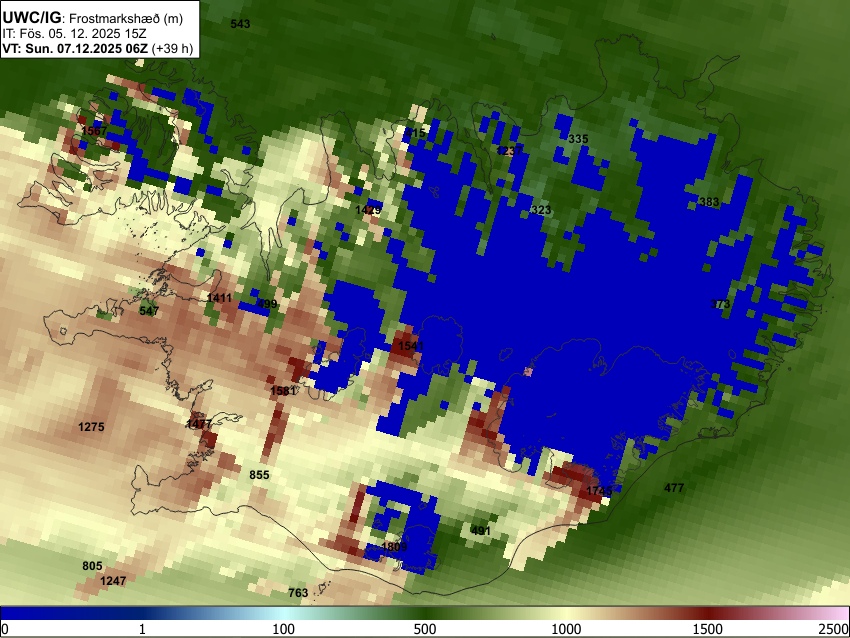This screenshot has height=638, width=850.
Task: Click the colorbar label 1000
Action: pyautogui.click(x=566, y=629)
